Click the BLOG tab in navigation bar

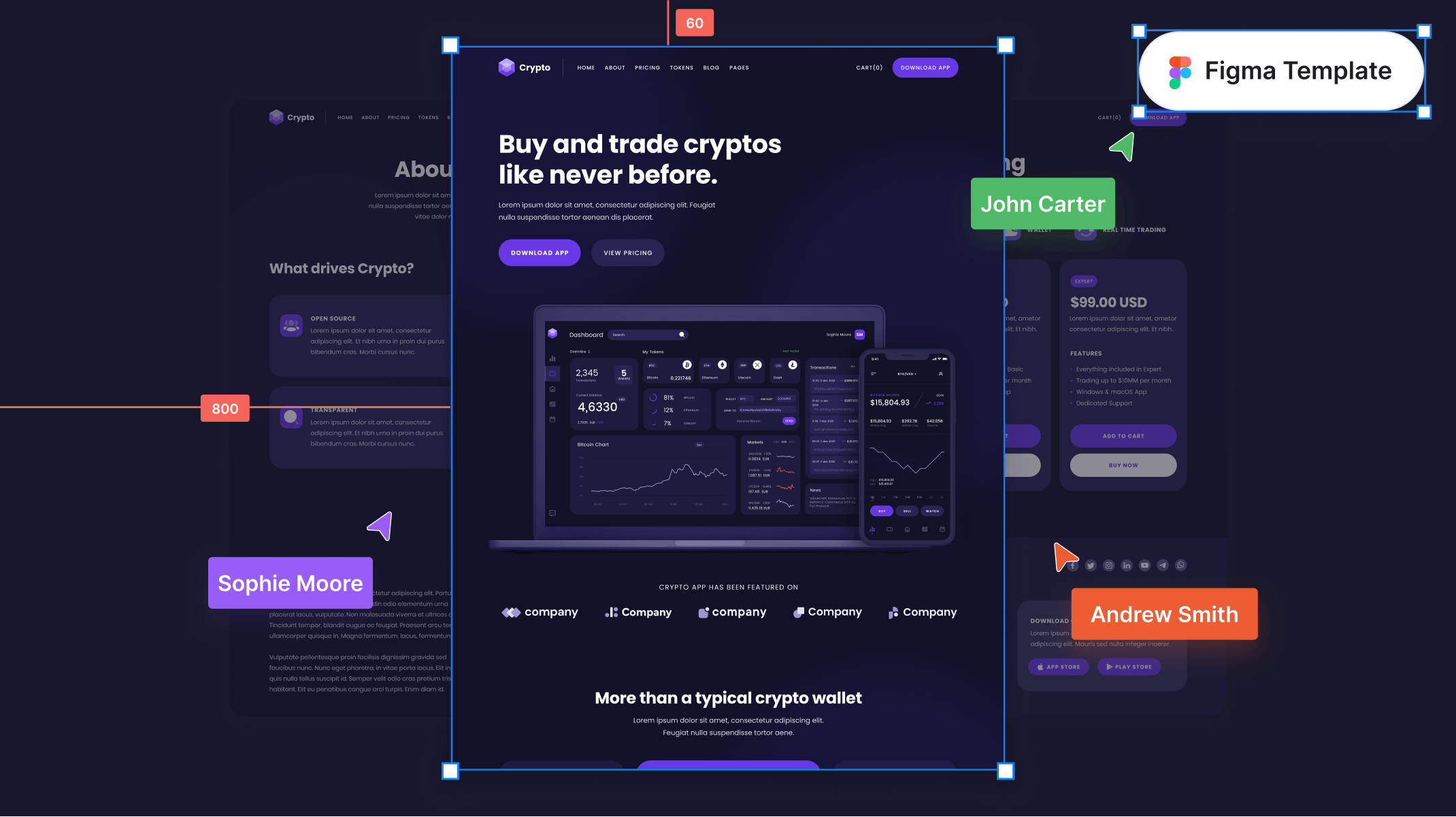pos(711,67)
